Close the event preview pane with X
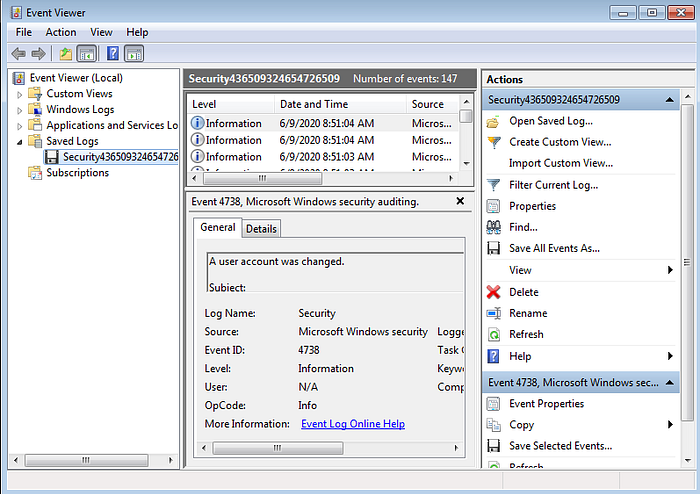 [460, 201]
